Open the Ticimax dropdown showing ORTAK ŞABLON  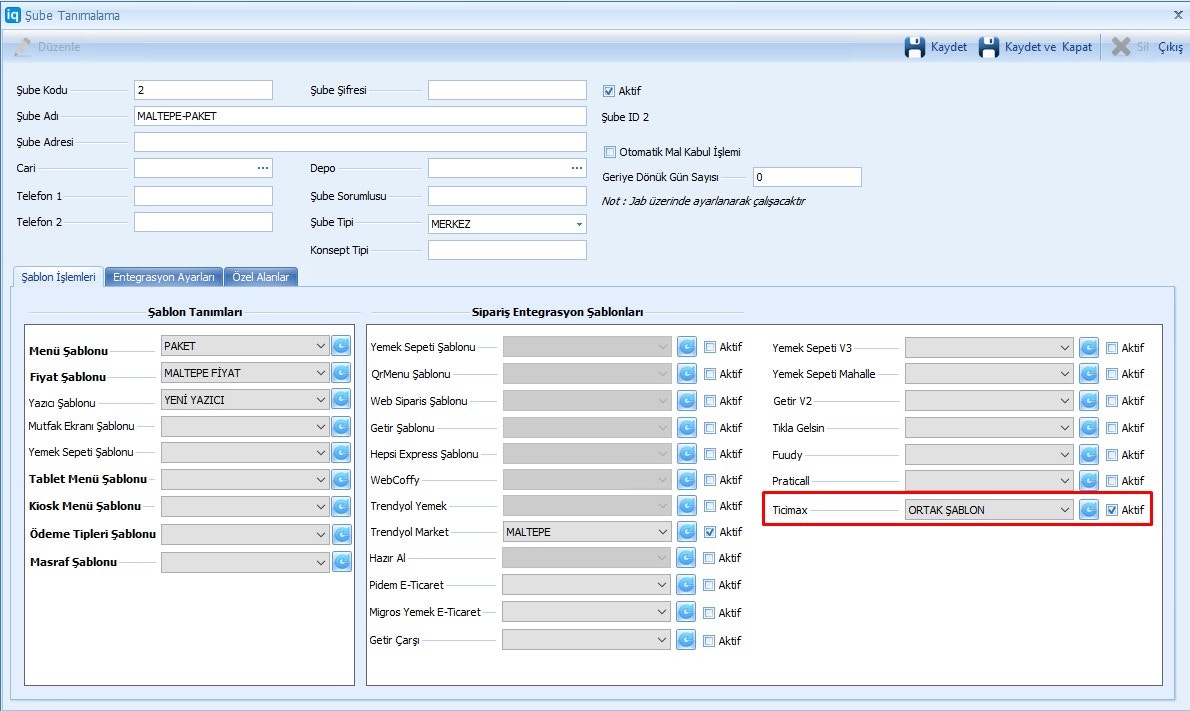(x=989, y=510)
